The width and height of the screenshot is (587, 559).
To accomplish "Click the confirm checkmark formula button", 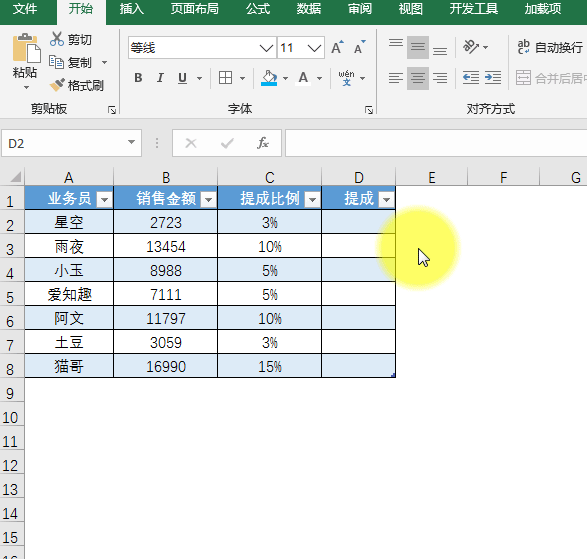I will tap(227, 143).
